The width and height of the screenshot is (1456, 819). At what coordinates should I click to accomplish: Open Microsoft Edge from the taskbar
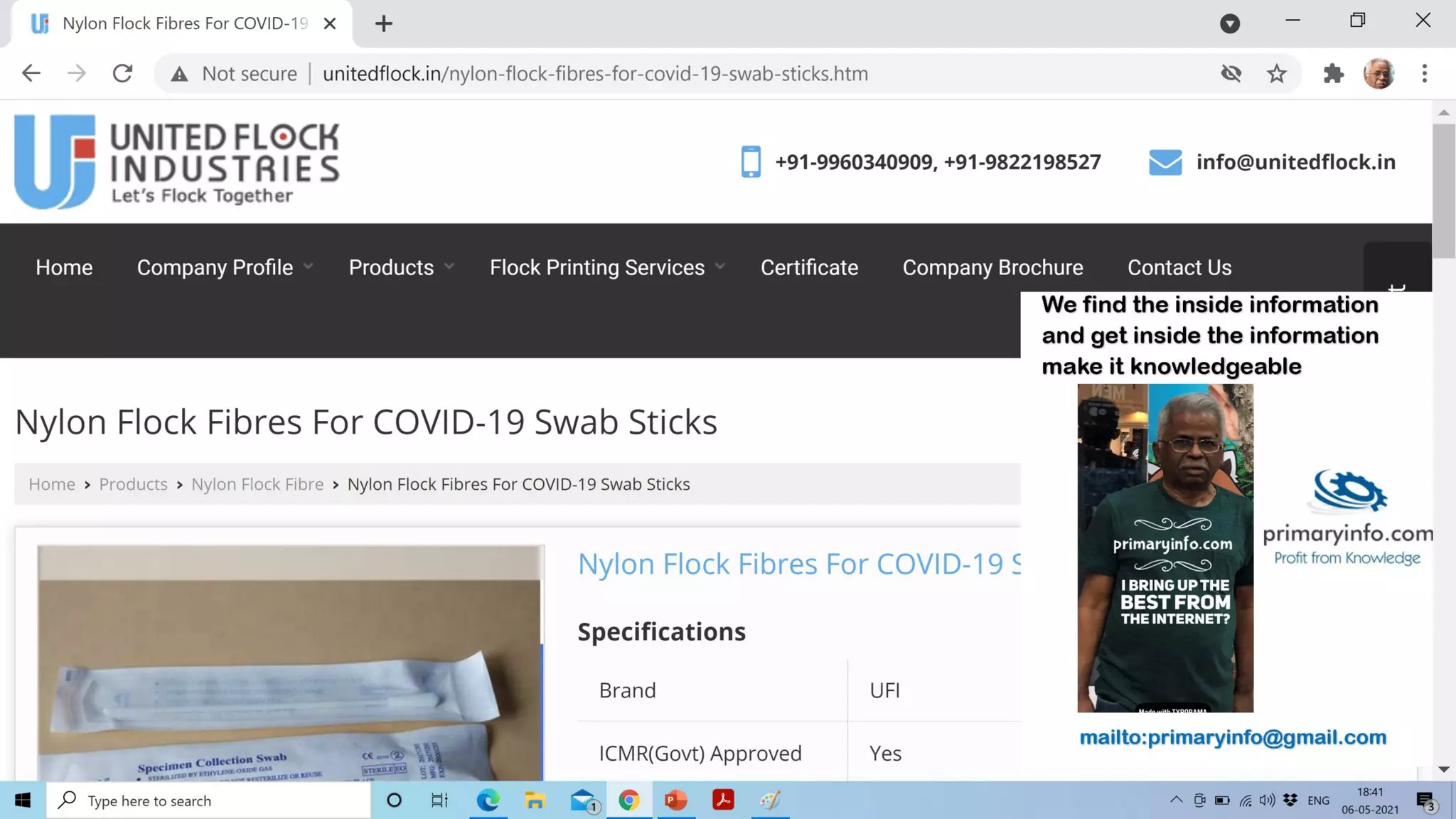point(488,801)
